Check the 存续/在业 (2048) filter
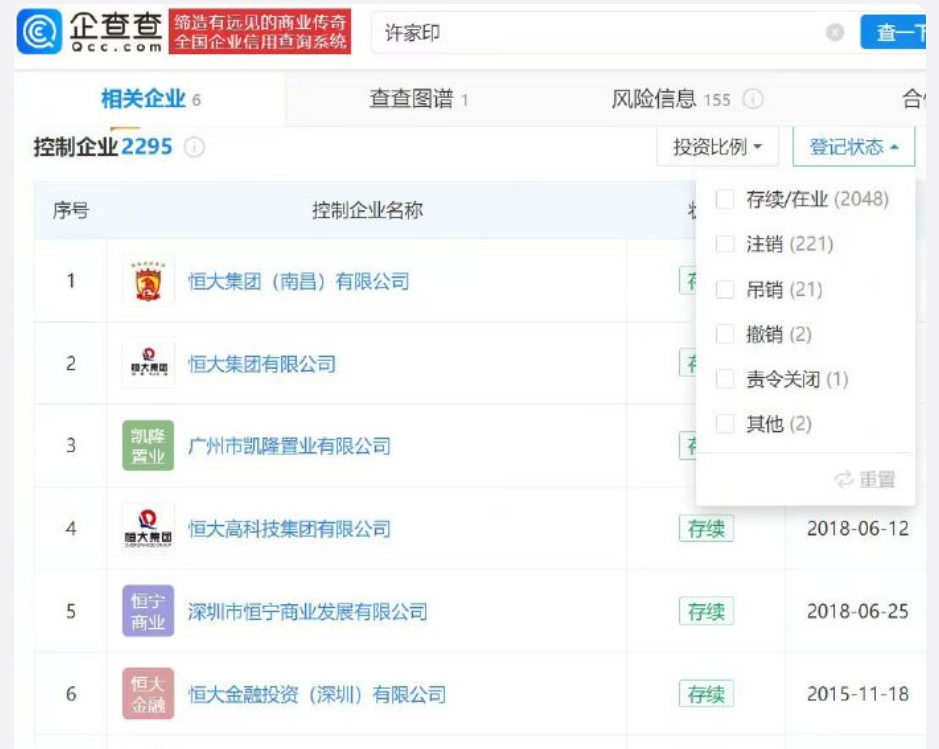This screenshot has width=939, height=749. (x=725, y=200)
